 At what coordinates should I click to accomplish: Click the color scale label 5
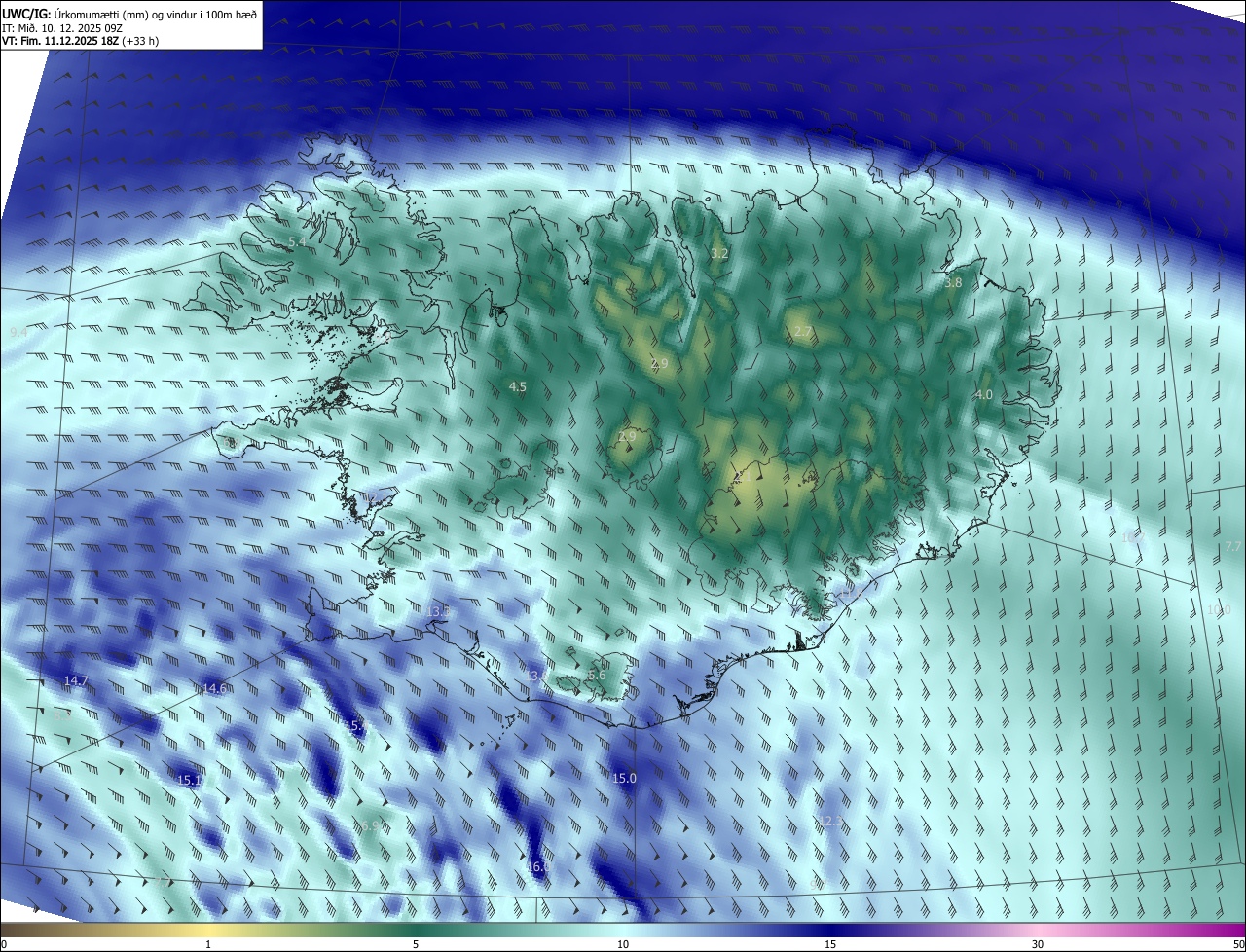tap(416, 944)
